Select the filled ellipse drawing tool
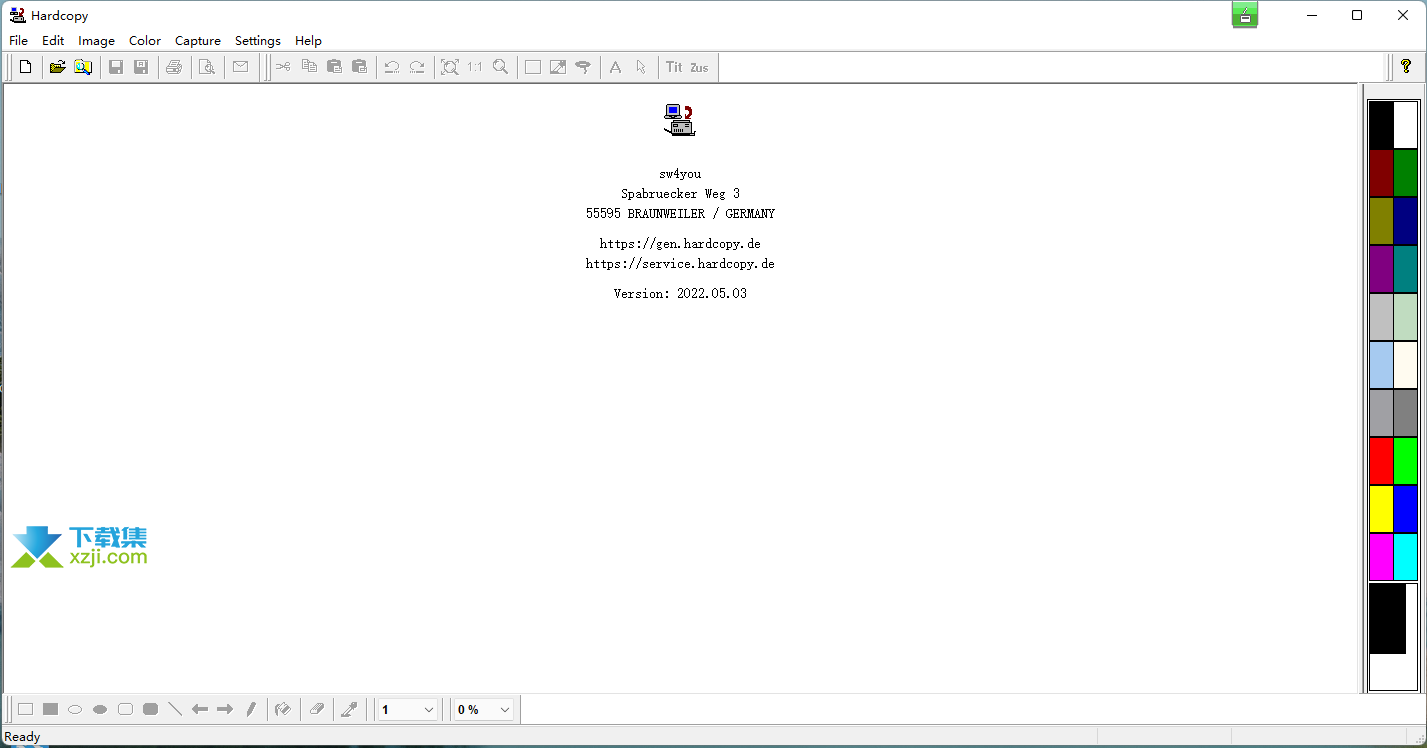Viewport: 1427px width, 748px height. pos(100,709)
